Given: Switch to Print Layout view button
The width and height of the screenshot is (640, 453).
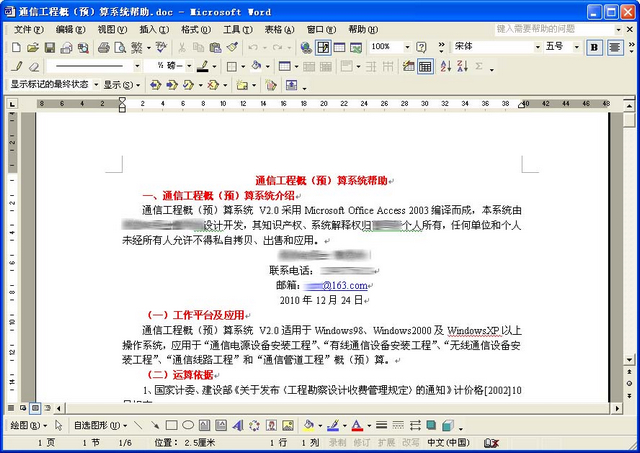Looking at the screenshot, I should 36,407.
